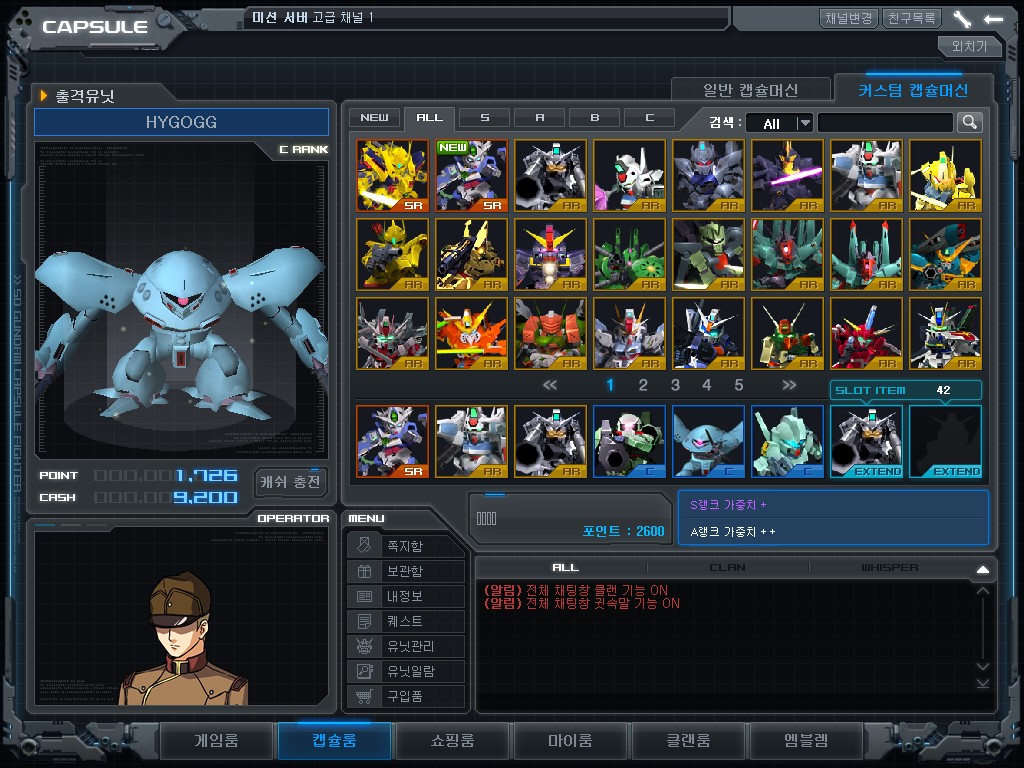
Task: Click the search text input field
Action: tap(885, 122)
